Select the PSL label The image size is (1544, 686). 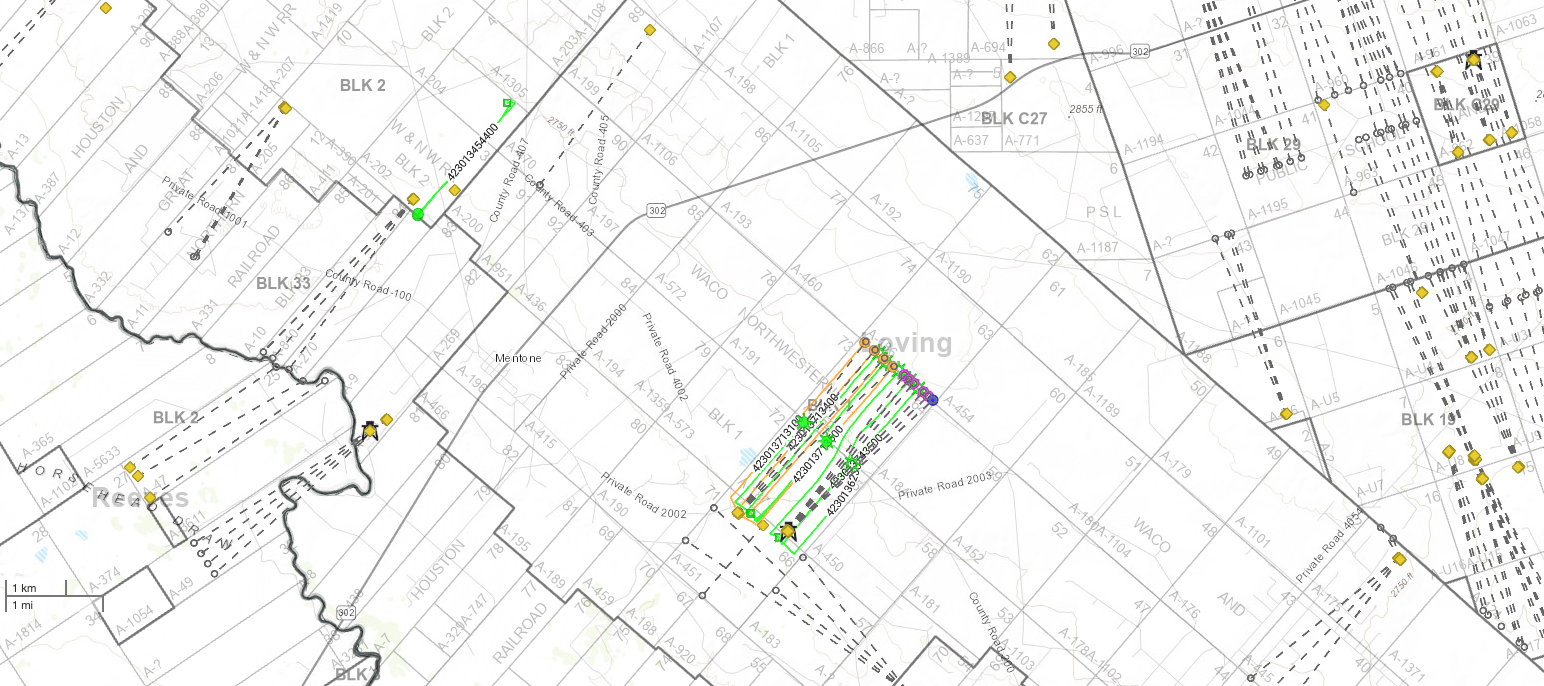pyautogui.click(x=1105, y=213)
